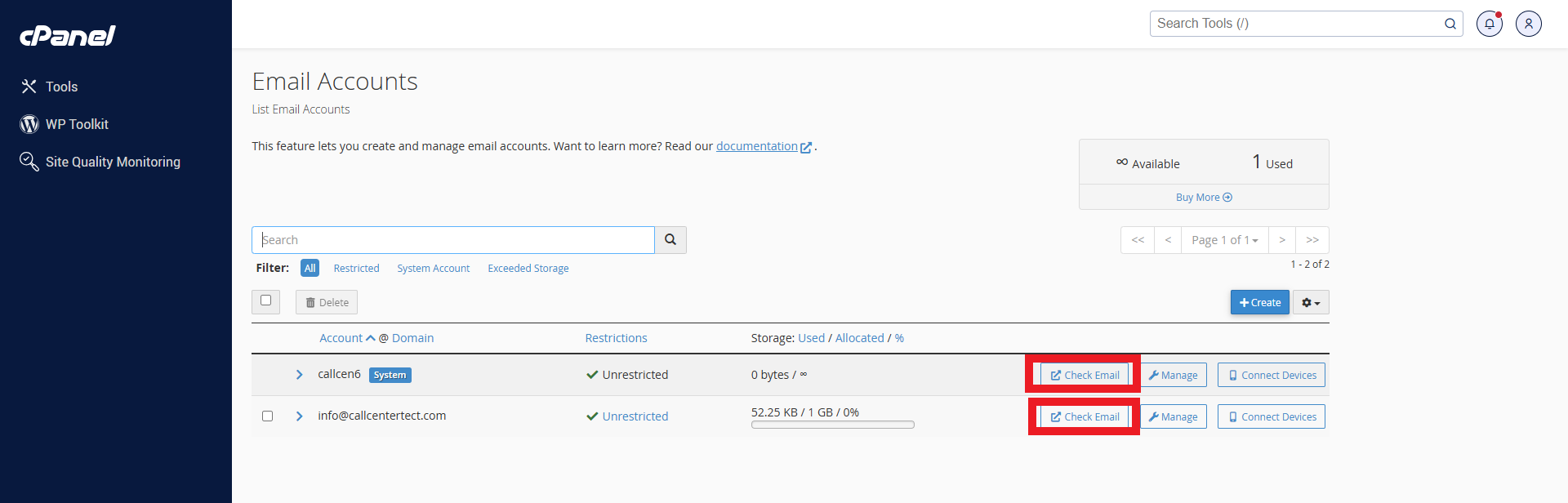The image size is (1568, 503).
Task: Click storage usage bar for info@callcentertect.com
Action: point(832,425)
